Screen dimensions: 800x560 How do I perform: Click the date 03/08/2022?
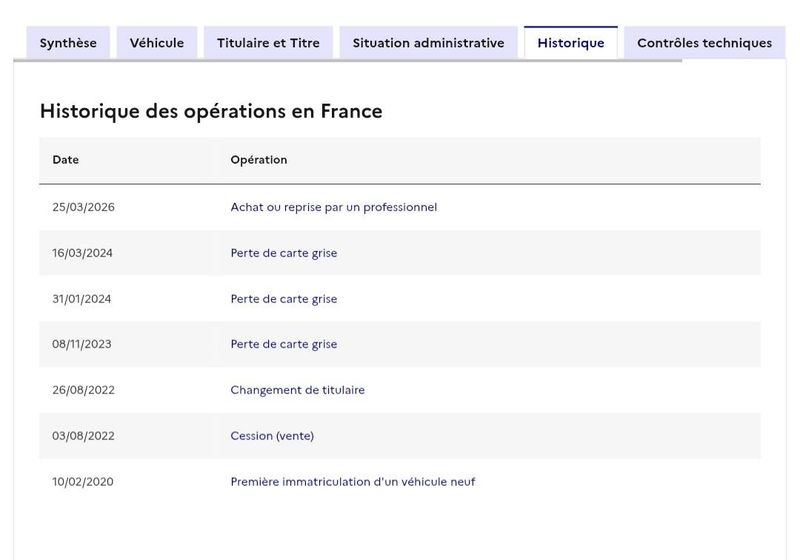point(83,436)
